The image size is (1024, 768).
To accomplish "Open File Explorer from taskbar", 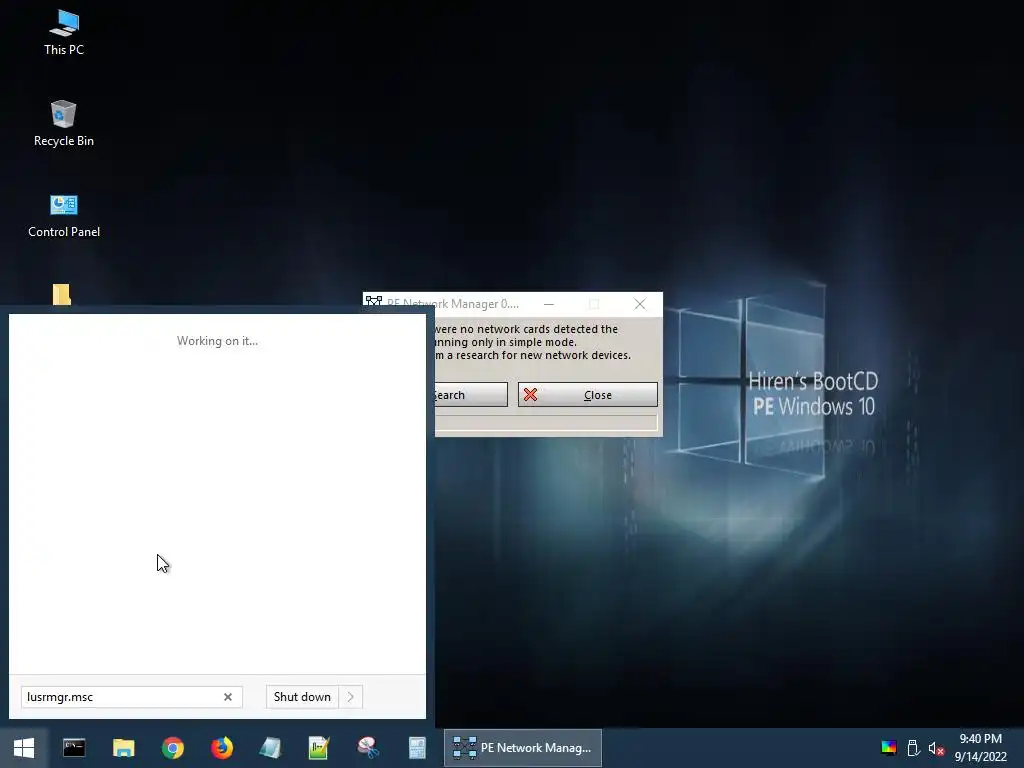I will 123,748.
